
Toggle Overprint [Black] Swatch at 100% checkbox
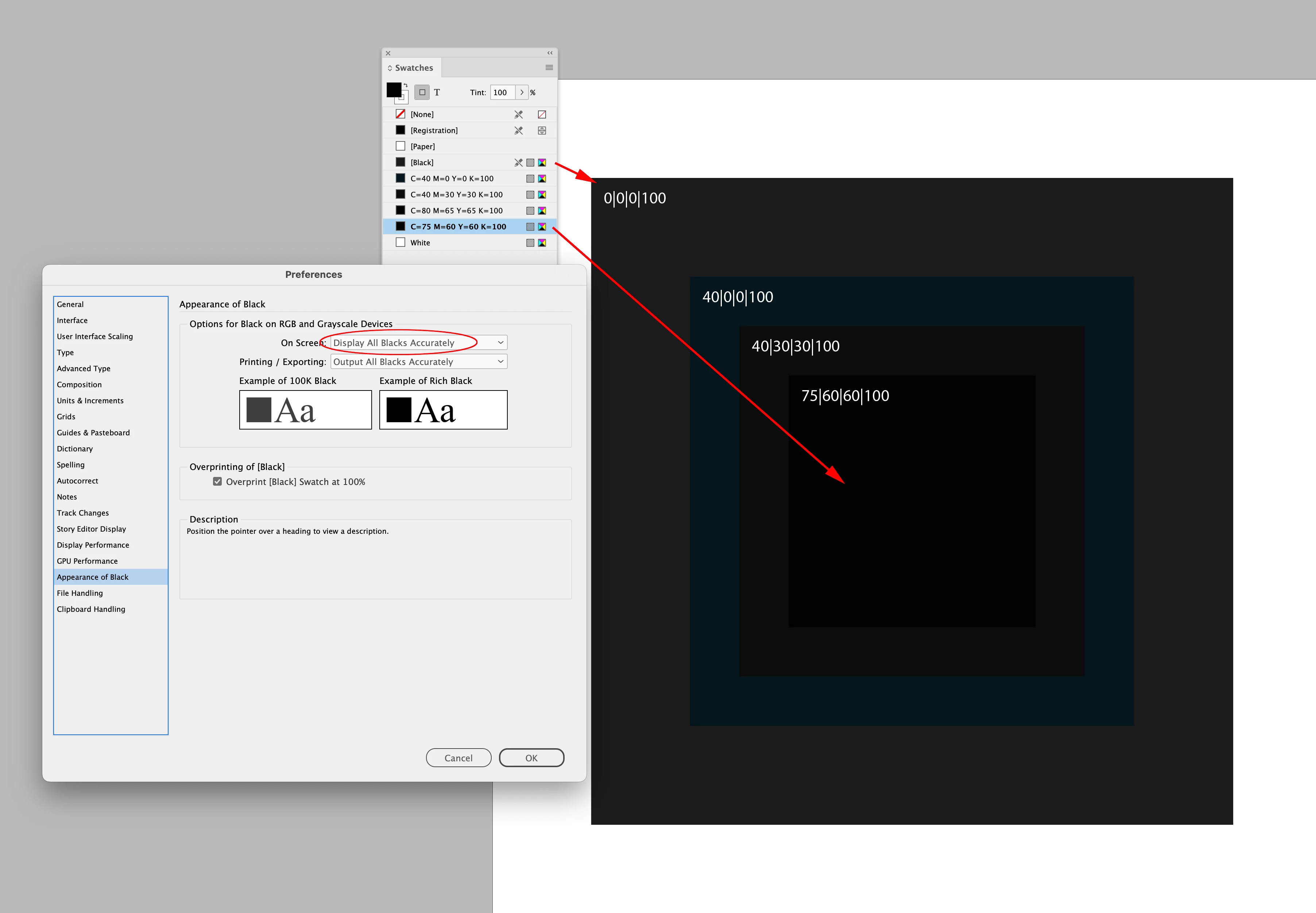pos(217,482)
